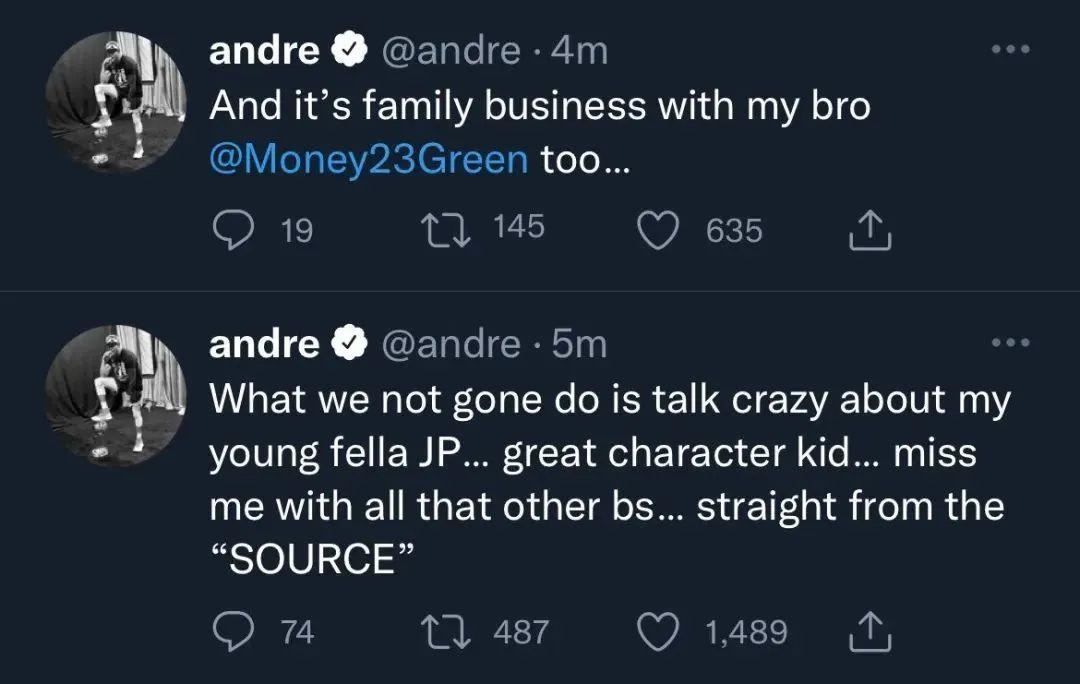Reply to the young fella JP tweet
Screen dimensions: 1080x684
pyautogui.click(x=233, y=631)
